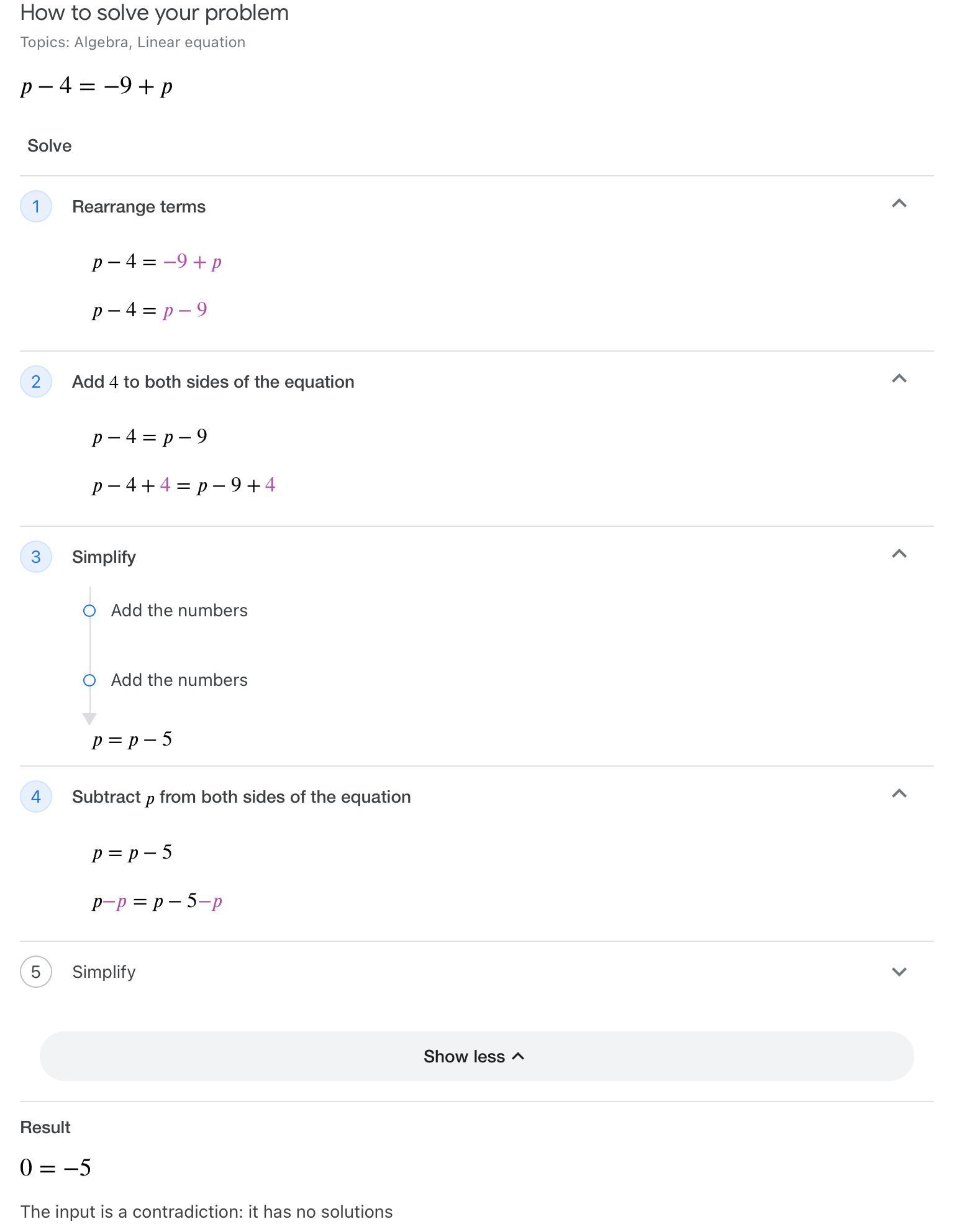954x1232 pixels.
Task: Expand the second Add the numbers substep
Action: pos(179,680)
